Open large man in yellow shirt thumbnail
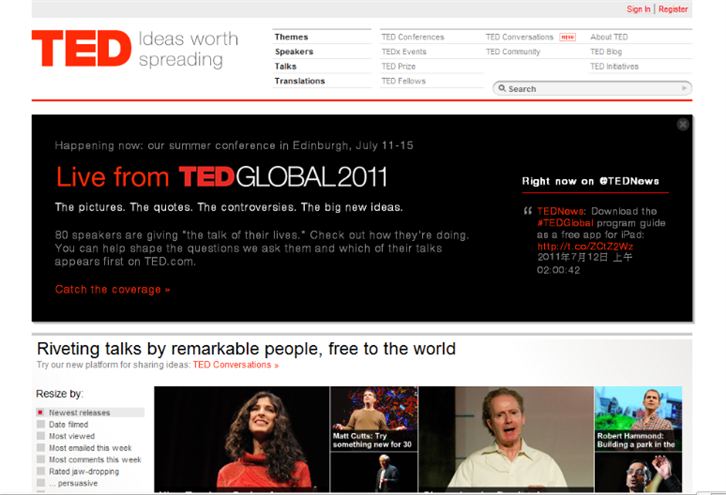Viewport: 726px width, 495px height. tap(507, 439)
